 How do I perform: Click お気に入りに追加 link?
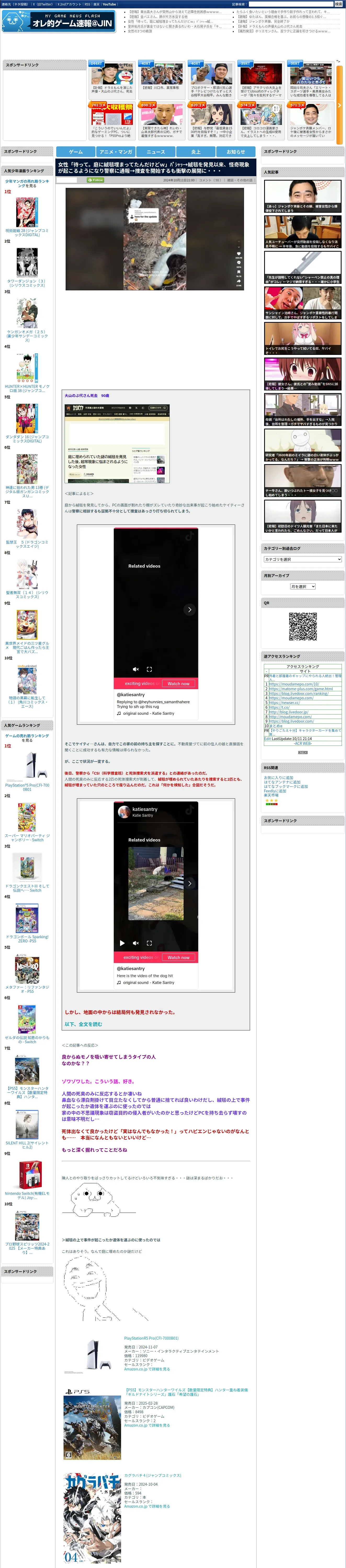(278, 778)
